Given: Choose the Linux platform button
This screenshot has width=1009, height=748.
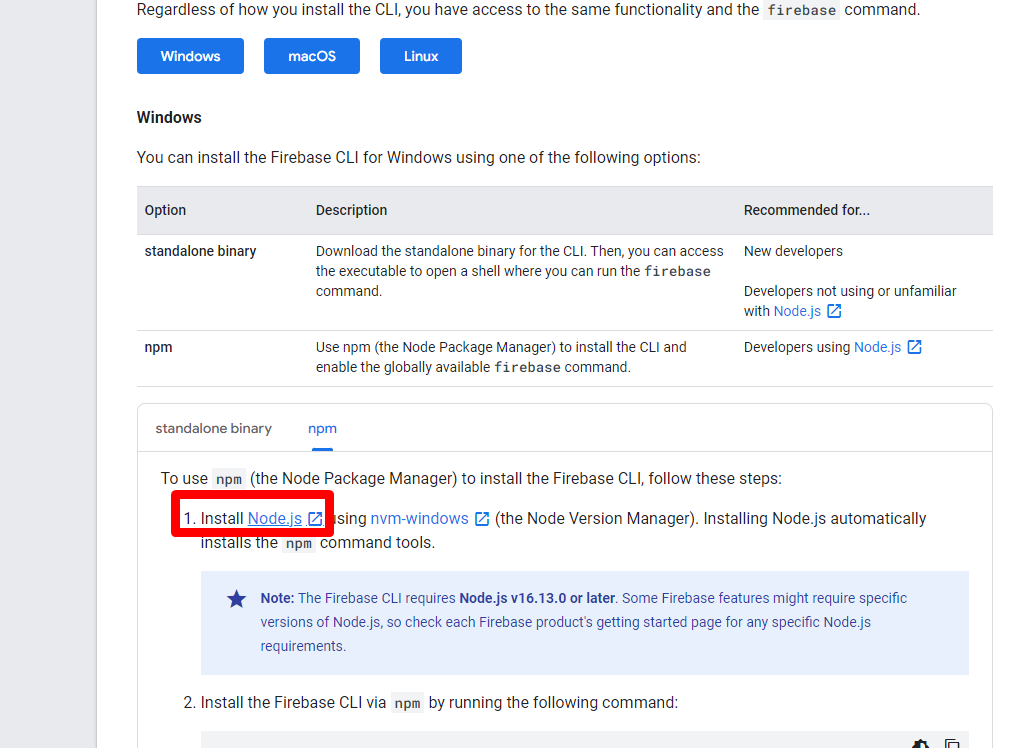Looking at the screenshot, I should 420,56.
